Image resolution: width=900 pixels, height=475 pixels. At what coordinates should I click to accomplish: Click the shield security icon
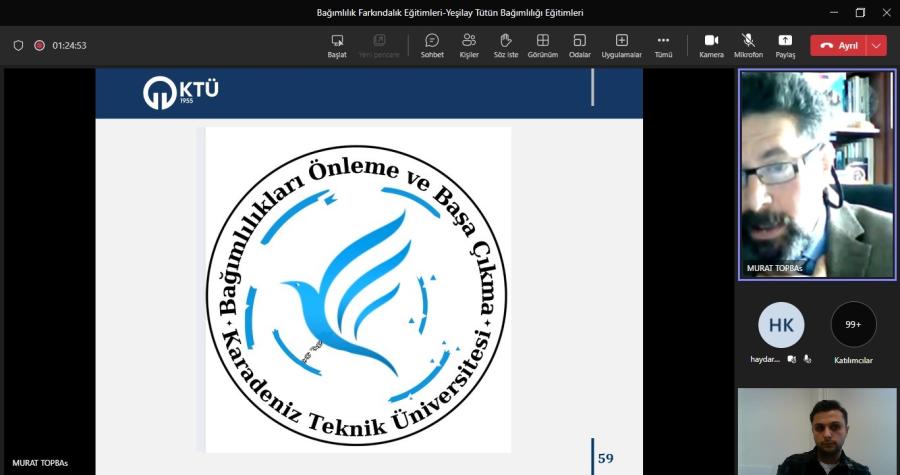18,45
